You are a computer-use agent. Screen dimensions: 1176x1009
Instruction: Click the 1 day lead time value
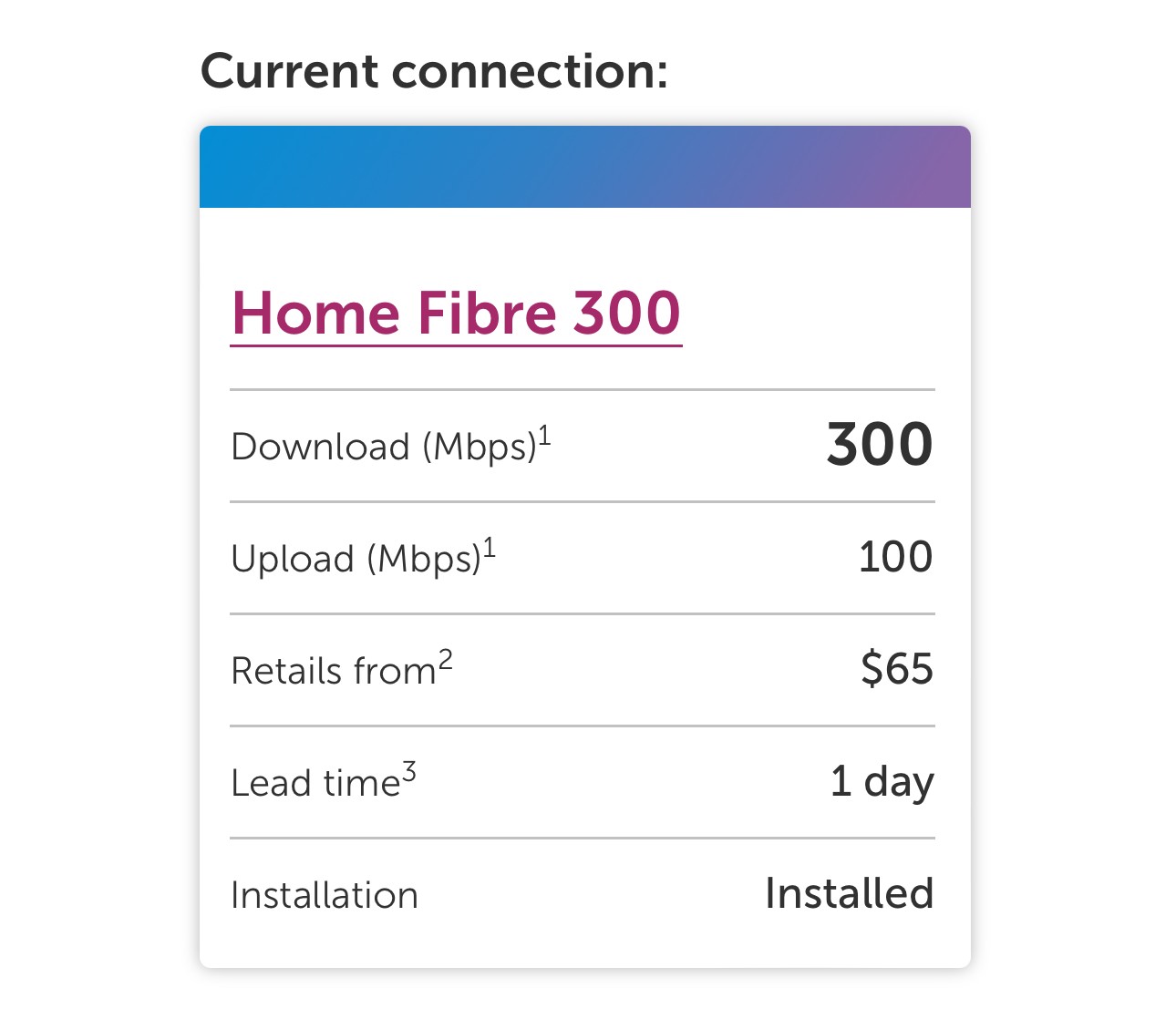coord(882,782)
